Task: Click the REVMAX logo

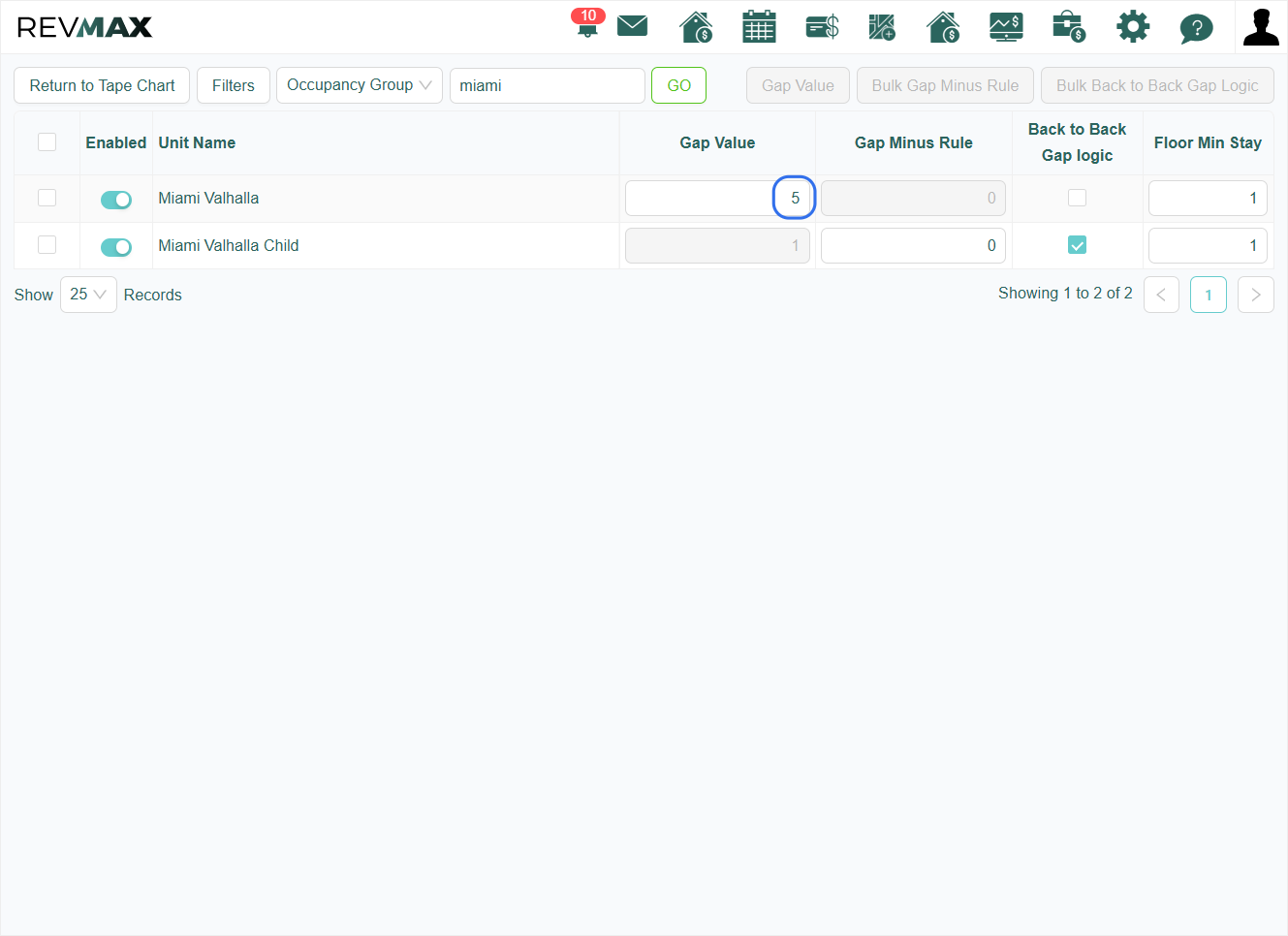Action: click(x=84, y=27)
